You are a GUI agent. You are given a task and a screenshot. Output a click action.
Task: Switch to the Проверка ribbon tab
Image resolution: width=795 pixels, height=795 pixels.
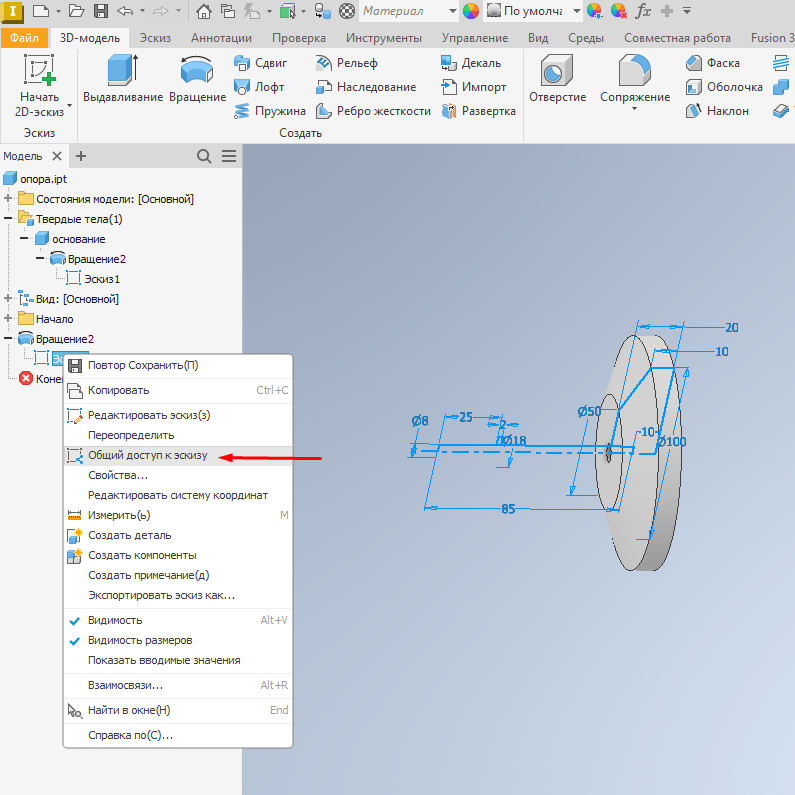(x=299, y=38)
